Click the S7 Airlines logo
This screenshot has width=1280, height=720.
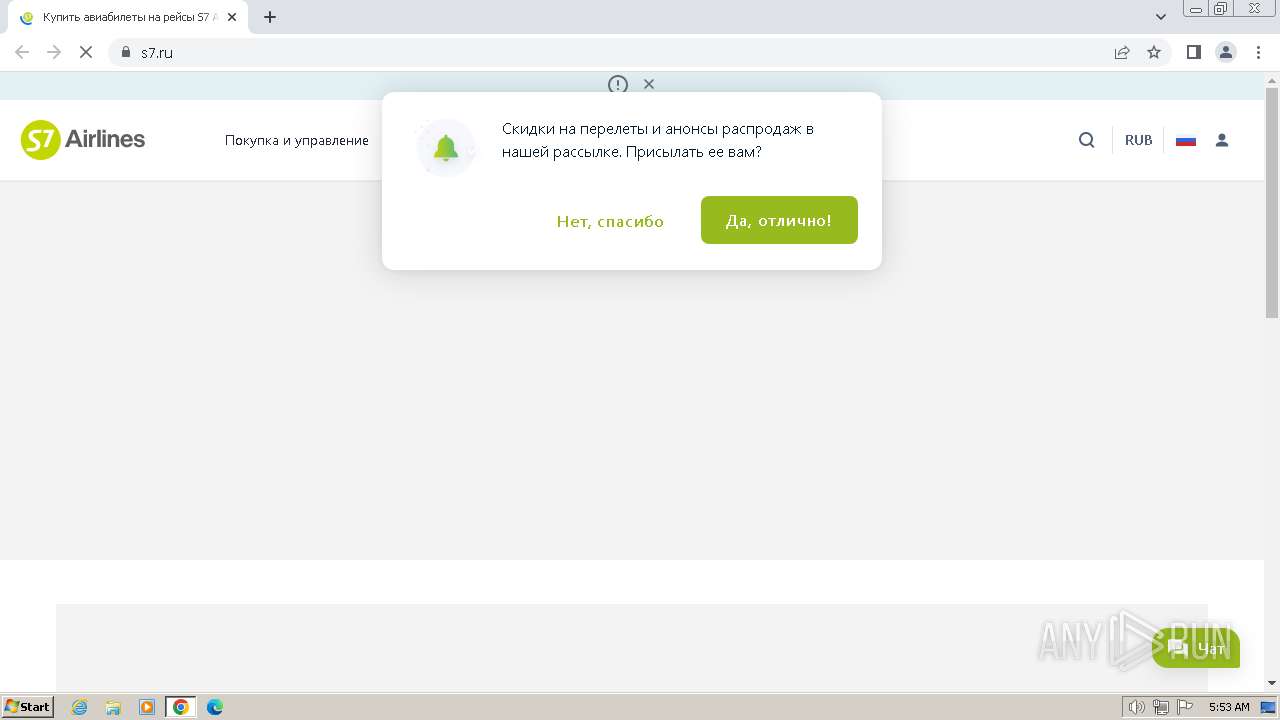(83, 140)
